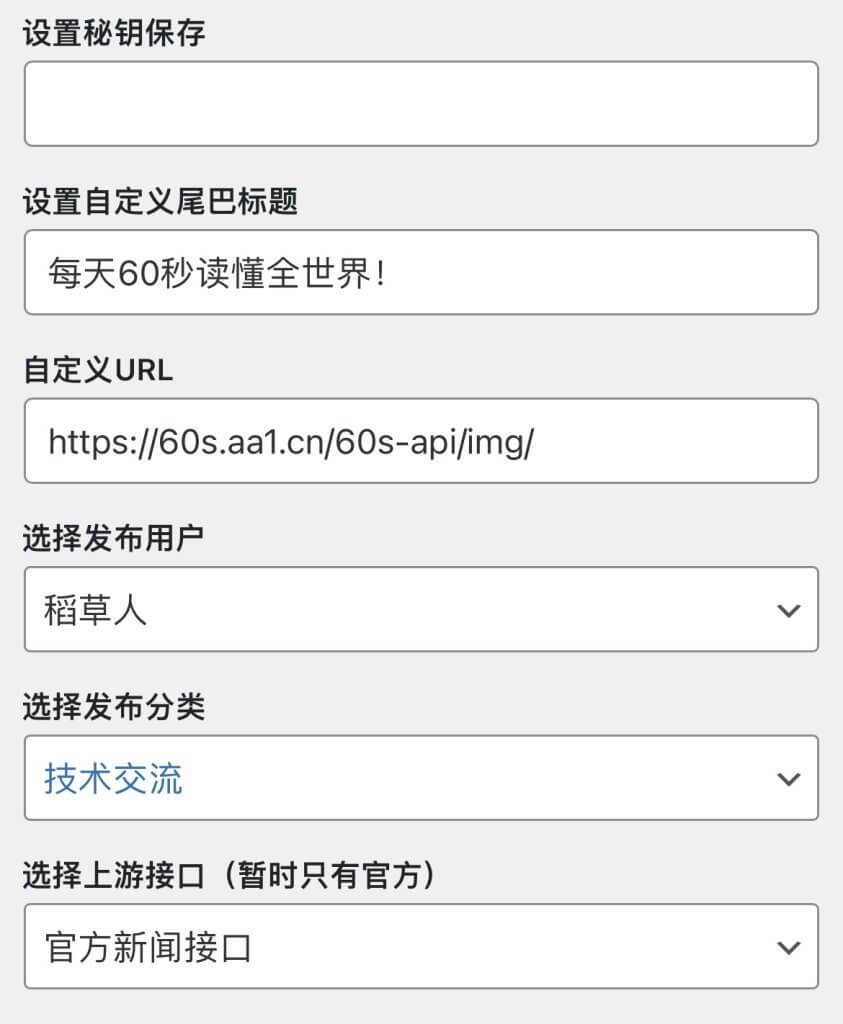The width and height of the screenshot is (843, 1024).
Task: Place cursor in text 每天60秒读懂全世界！
Action: click(217, 272)
